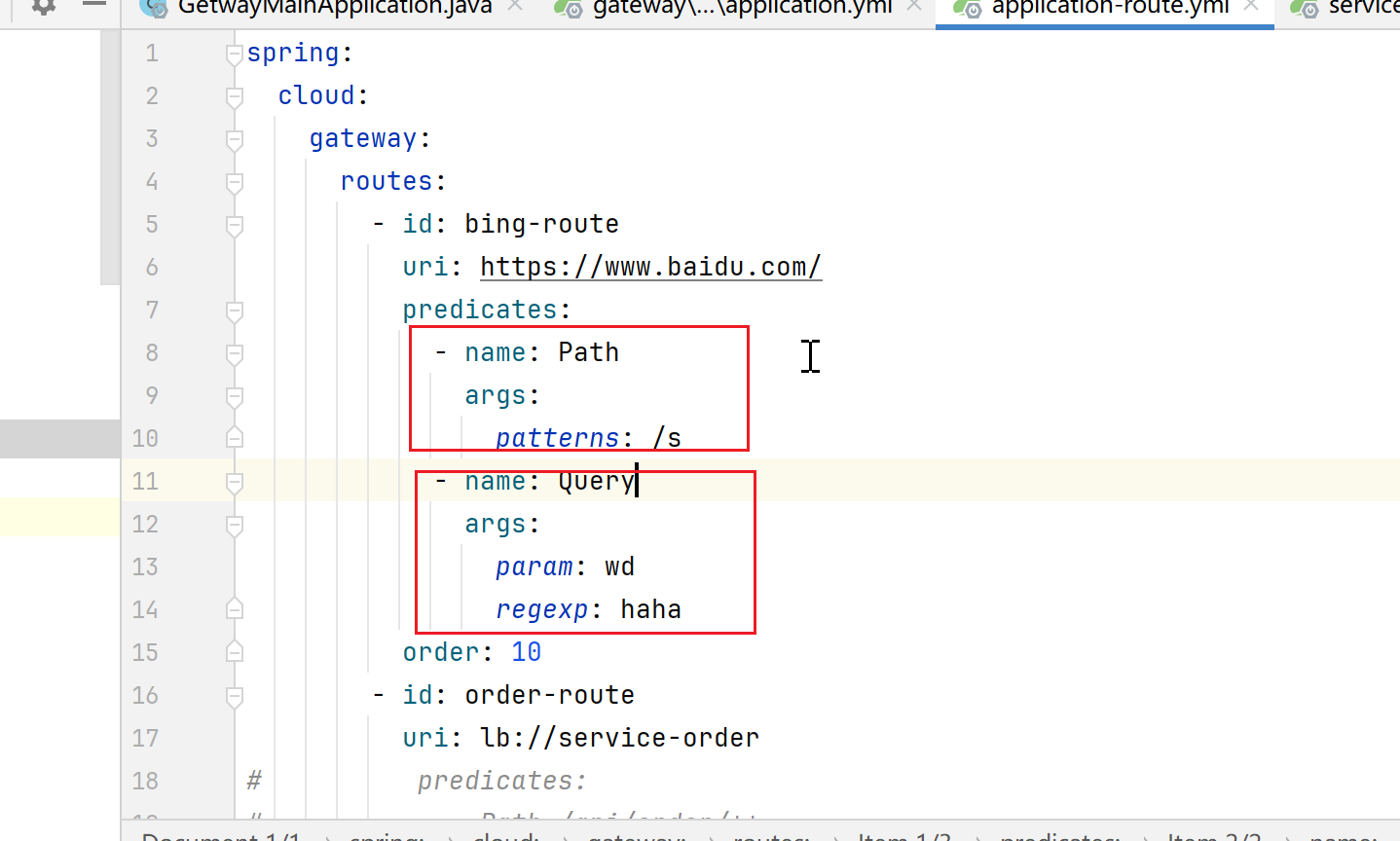Image resolution: width=1400 pixels, height=841 pixels.
Task: Click the 'Path' name value
Action: point(589,352)
